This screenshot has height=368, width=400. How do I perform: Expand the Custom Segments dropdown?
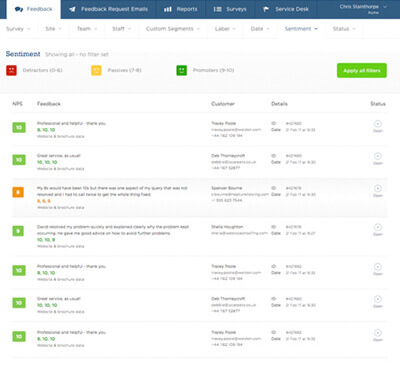(173, 29)
